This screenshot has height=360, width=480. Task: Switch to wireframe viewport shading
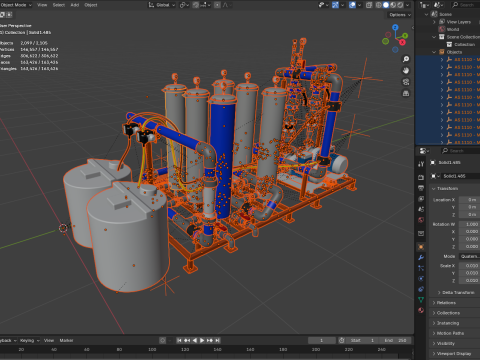pyautogui.click(x=379, y=5)
